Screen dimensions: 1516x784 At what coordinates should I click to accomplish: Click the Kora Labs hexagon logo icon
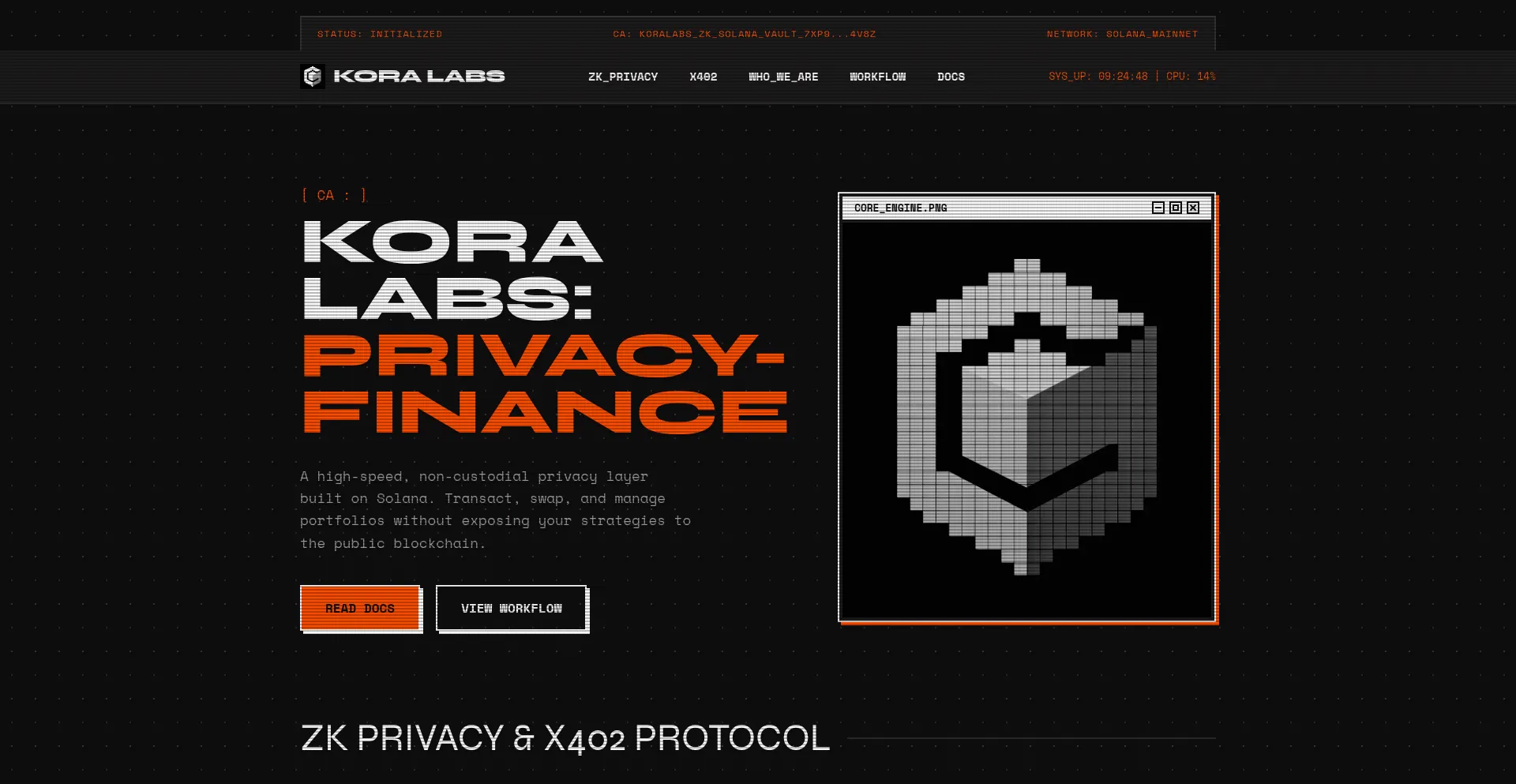pyautogui.click(x=313, y=77)
